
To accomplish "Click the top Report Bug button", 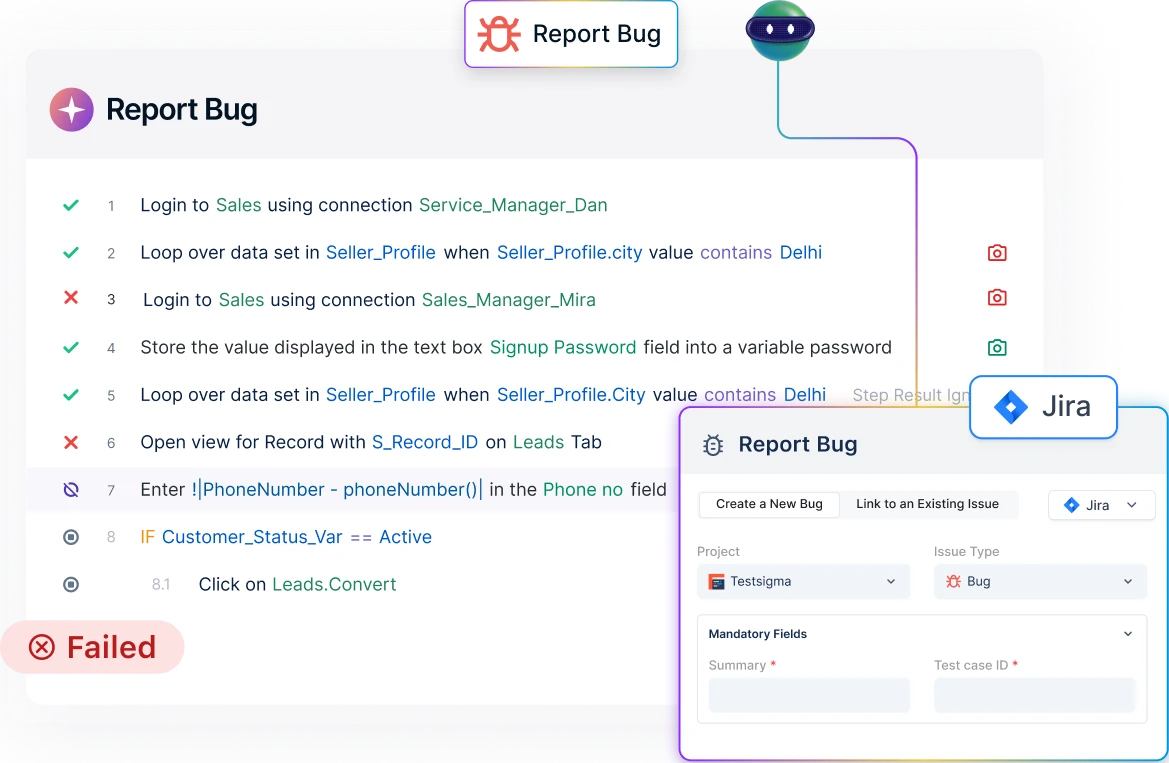I will click(x=571, y=34).
